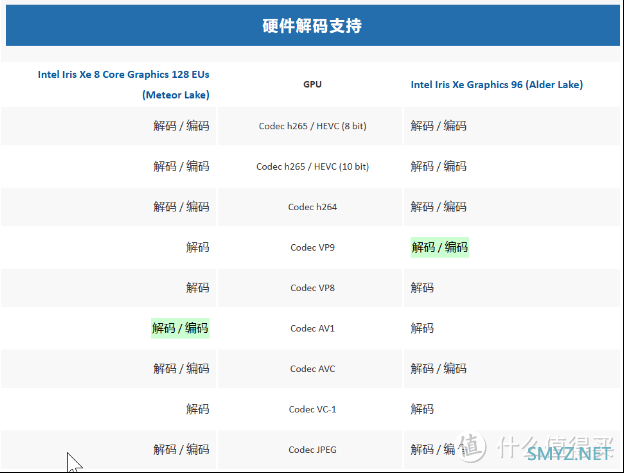Click Alder Lake 解码 / 编码 for Codec h264
The image size is (624, 473).
[x=439, y=207]
